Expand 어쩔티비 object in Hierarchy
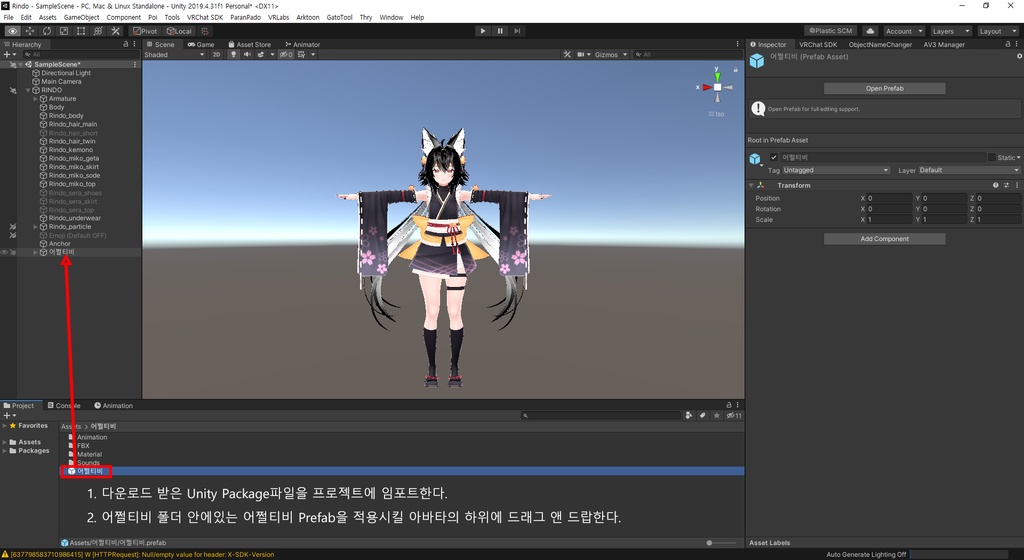1024x560 pixels. click(36, 252)
